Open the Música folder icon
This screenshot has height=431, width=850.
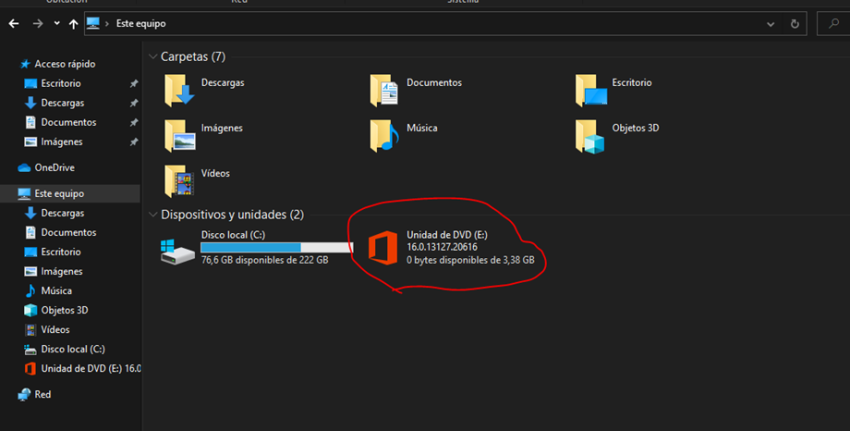(385, 135)
